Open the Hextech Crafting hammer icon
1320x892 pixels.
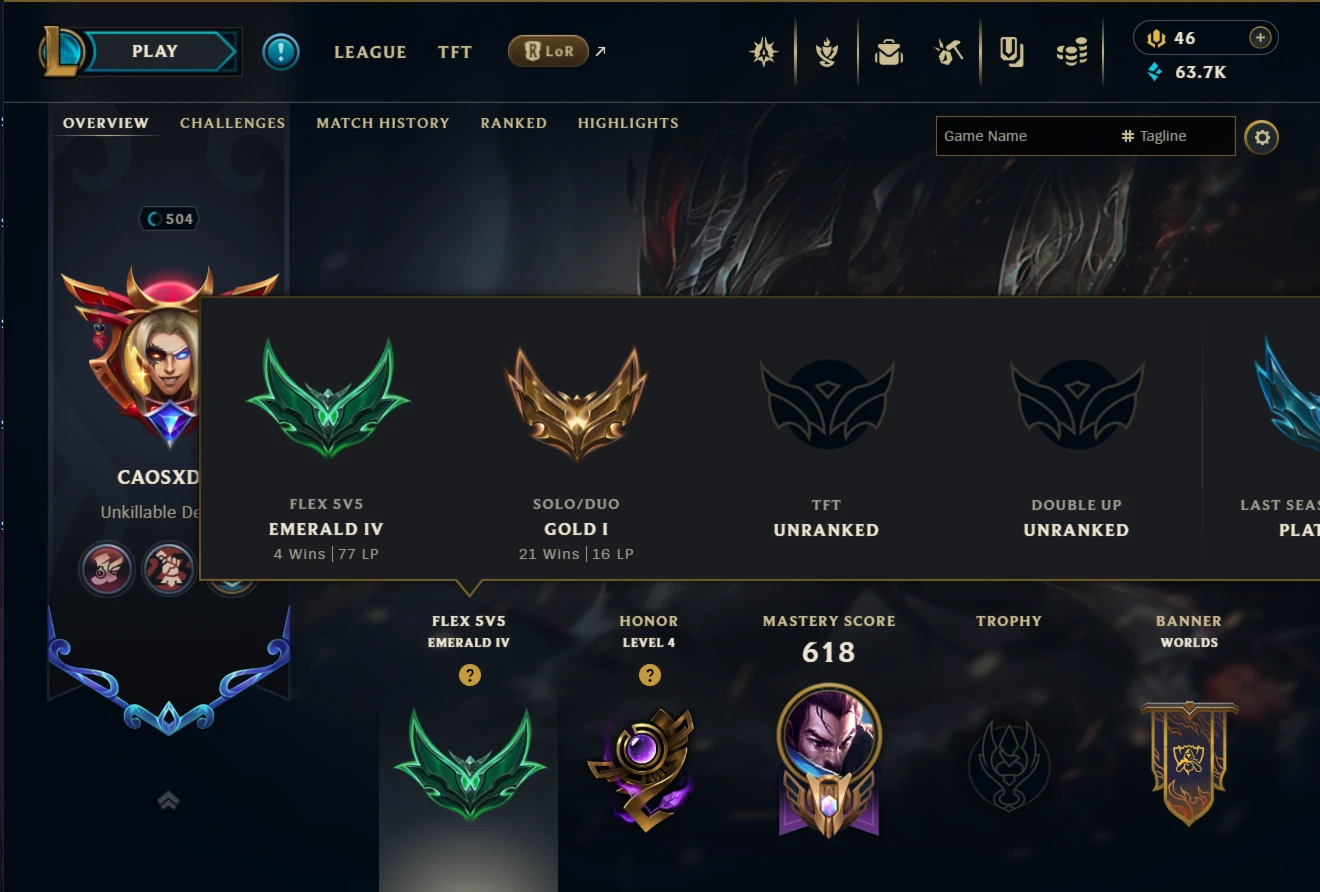(x=948, y=52)
